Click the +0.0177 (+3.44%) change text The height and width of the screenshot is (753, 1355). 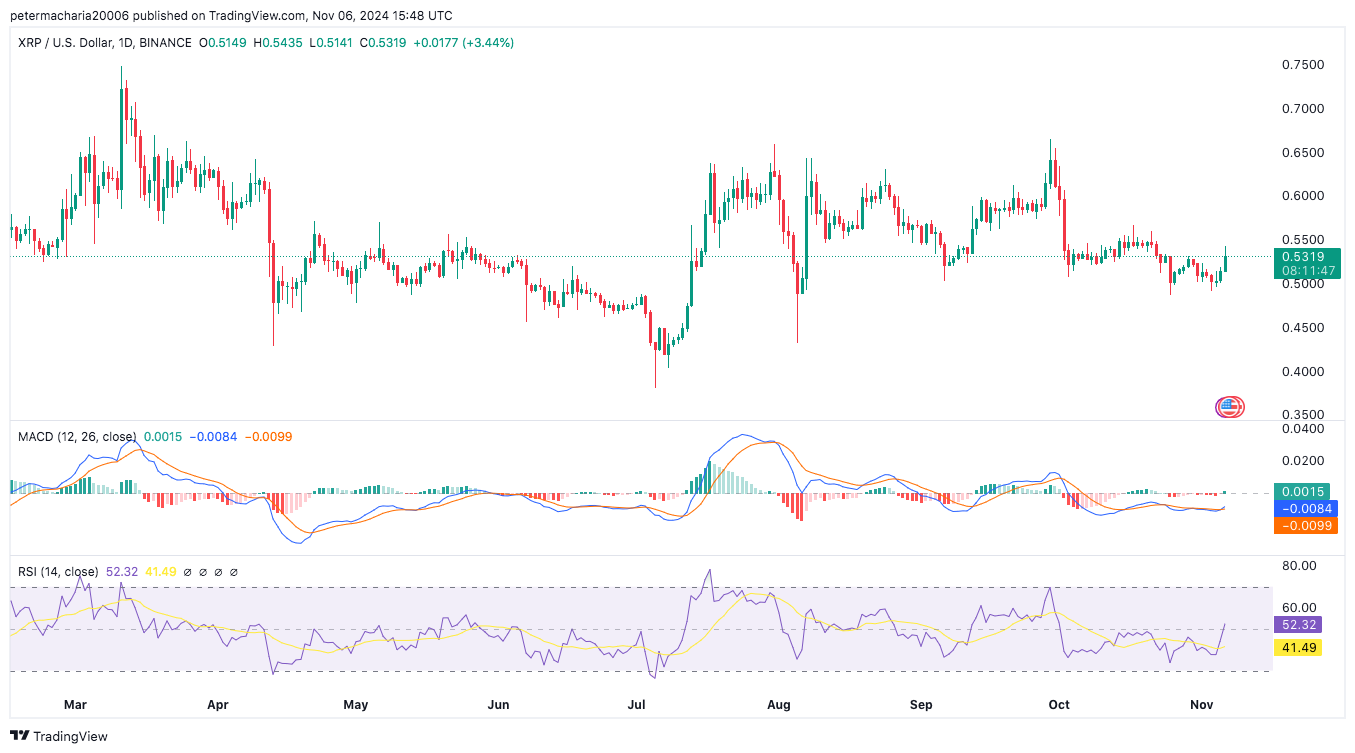(464, 43)
